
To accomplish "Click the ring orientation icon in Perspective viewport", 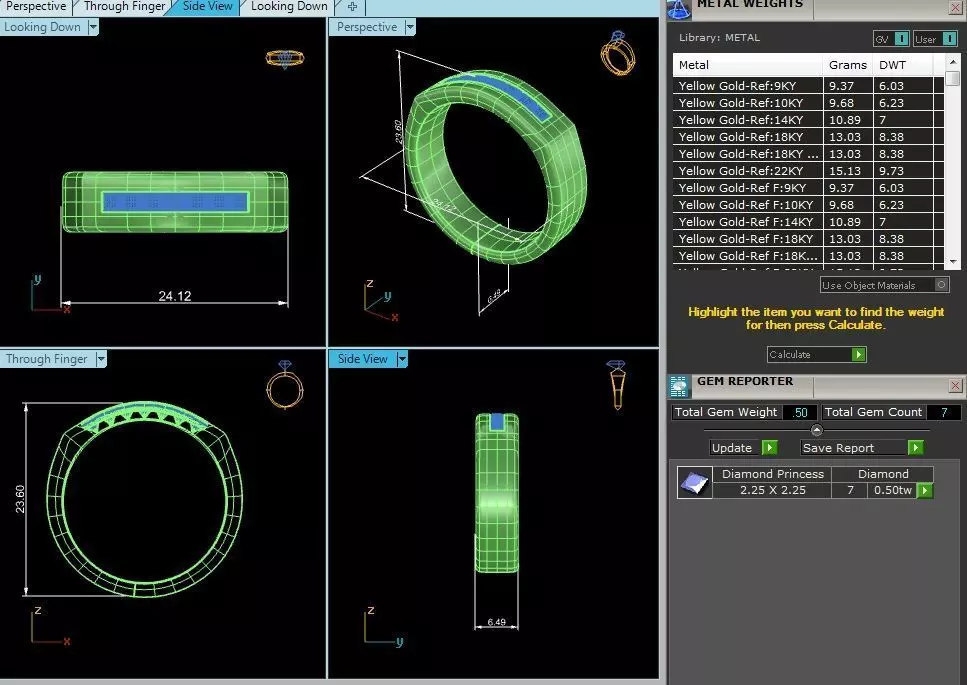I will click(x=617, y=52).
